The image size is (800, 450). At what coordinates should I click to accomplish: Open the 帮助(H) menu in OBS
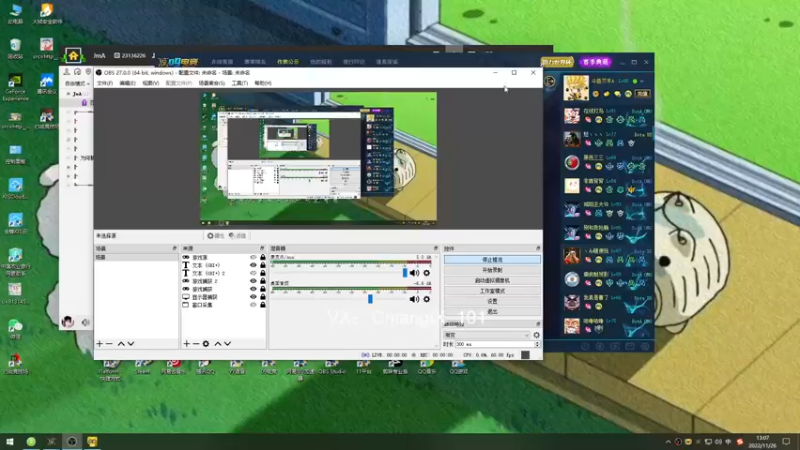click(263, 83)
